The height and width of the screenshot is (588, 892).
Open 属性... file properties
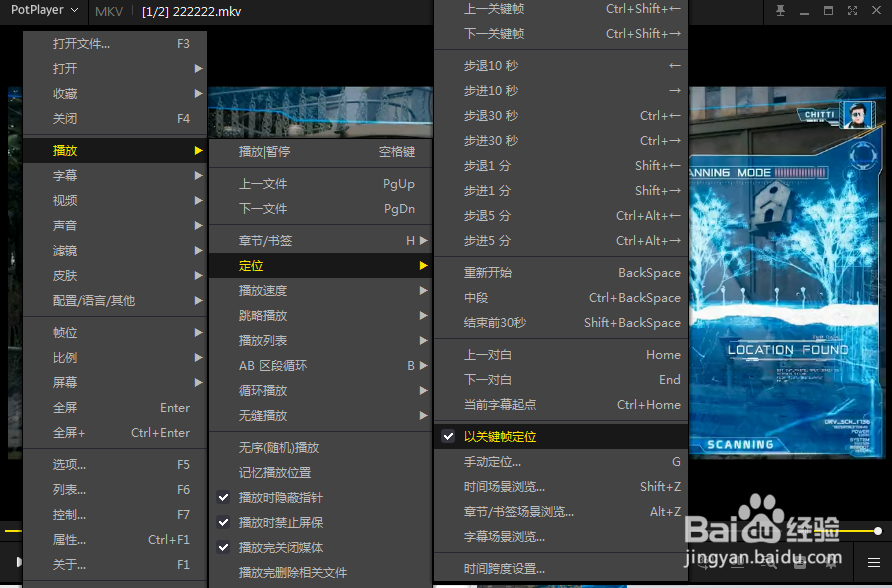point(115,540)
